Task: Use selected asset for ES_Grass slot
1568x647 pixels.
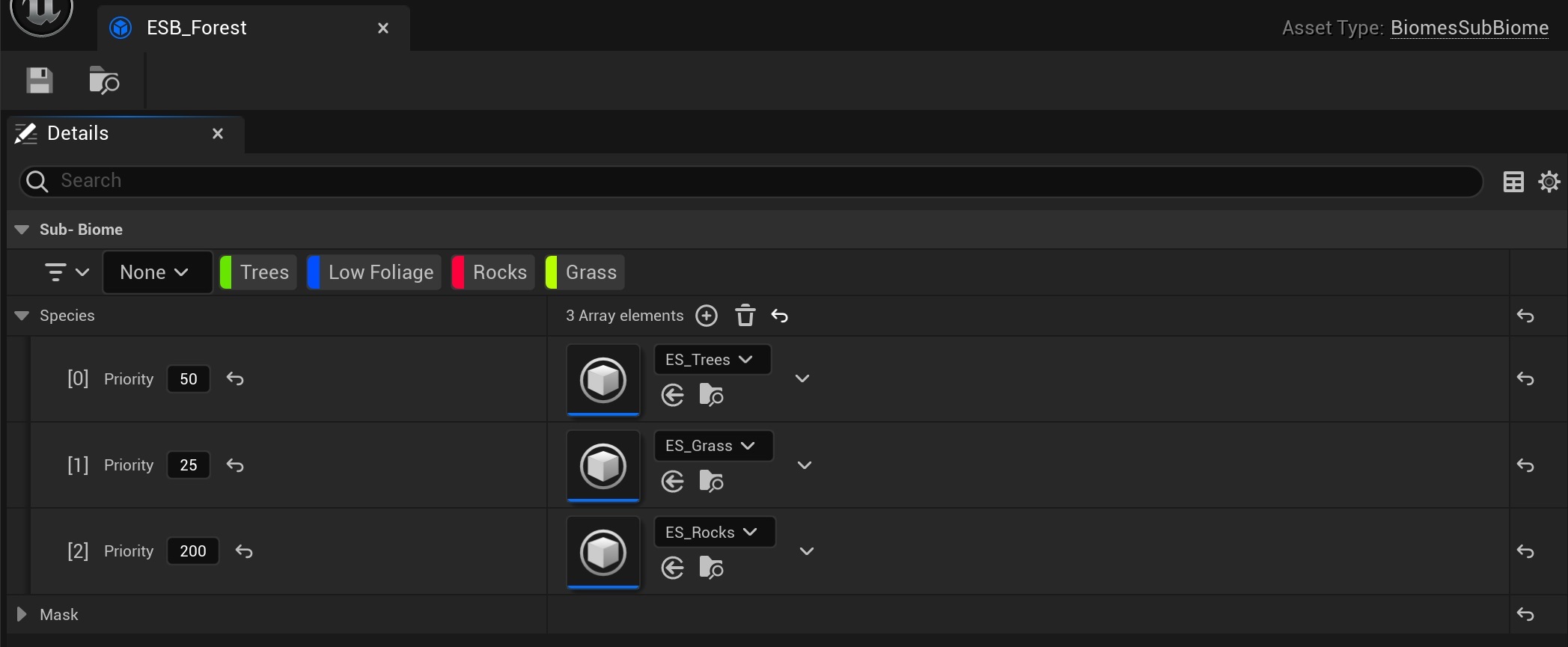Action: [x=673, y=481]
